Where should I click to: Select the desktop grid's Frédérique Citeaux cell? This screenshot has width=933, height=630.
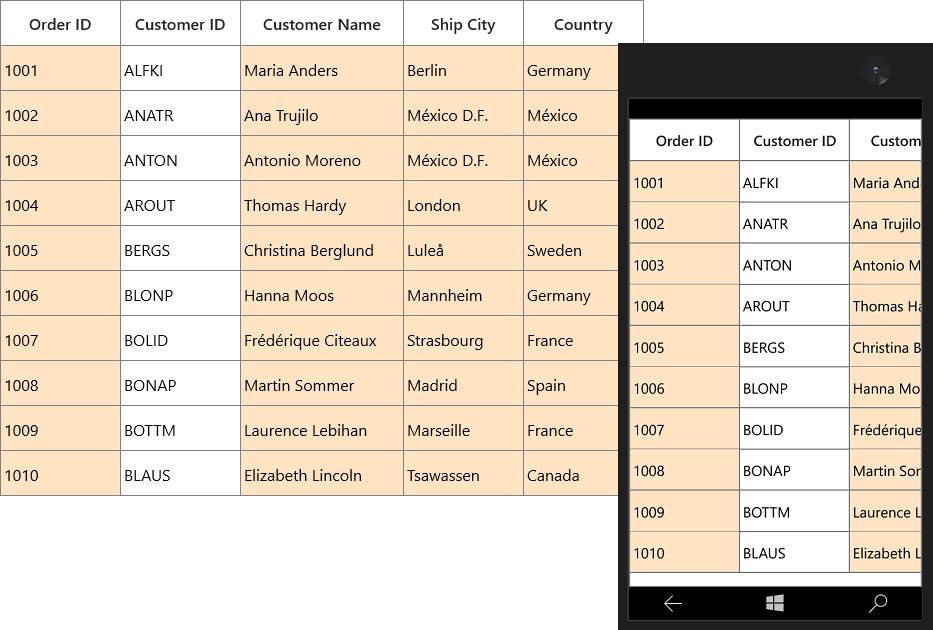tap(322, 338)
